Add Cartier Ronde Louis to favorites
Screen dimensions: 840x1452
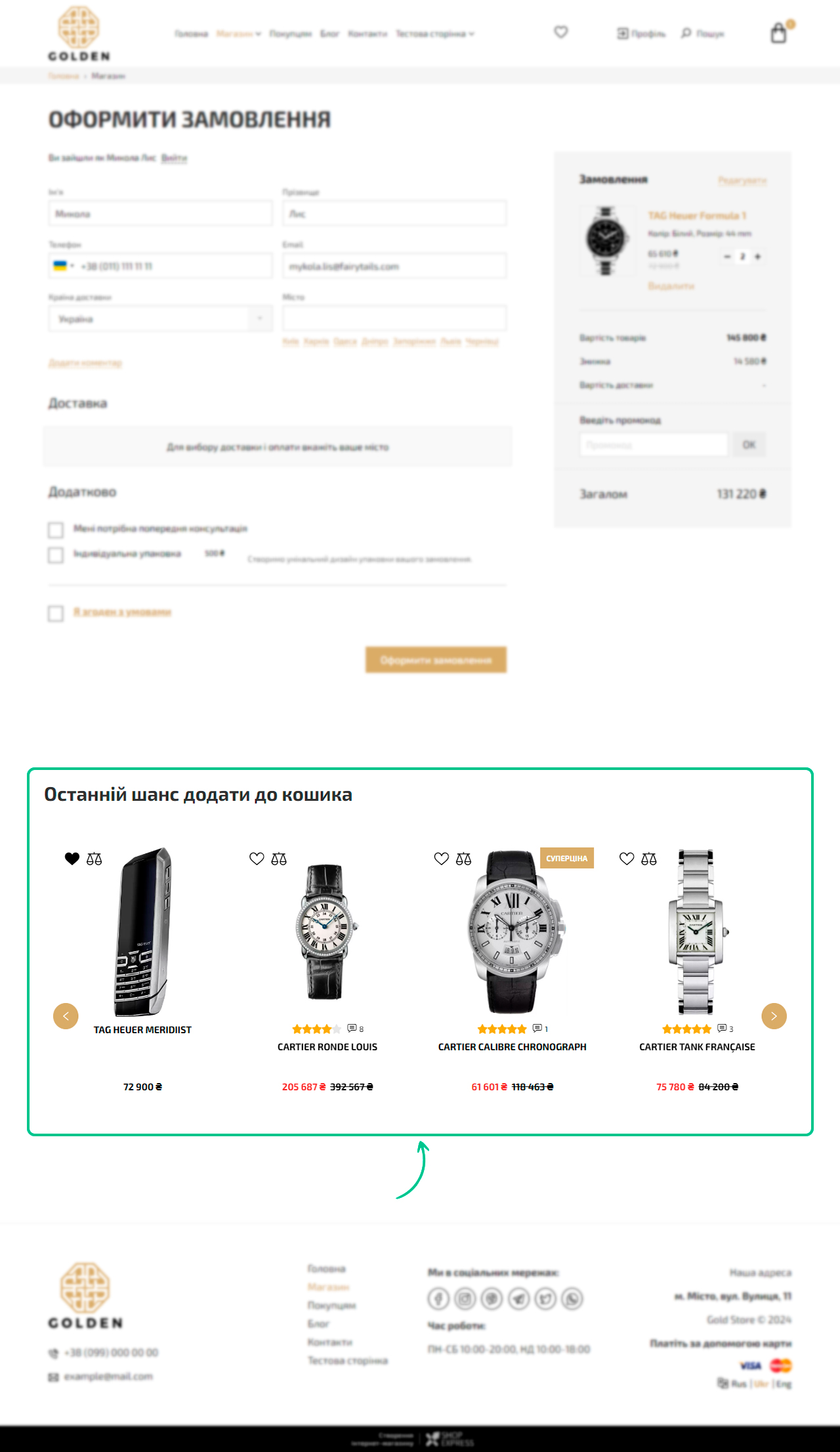[x=257, y=859]
